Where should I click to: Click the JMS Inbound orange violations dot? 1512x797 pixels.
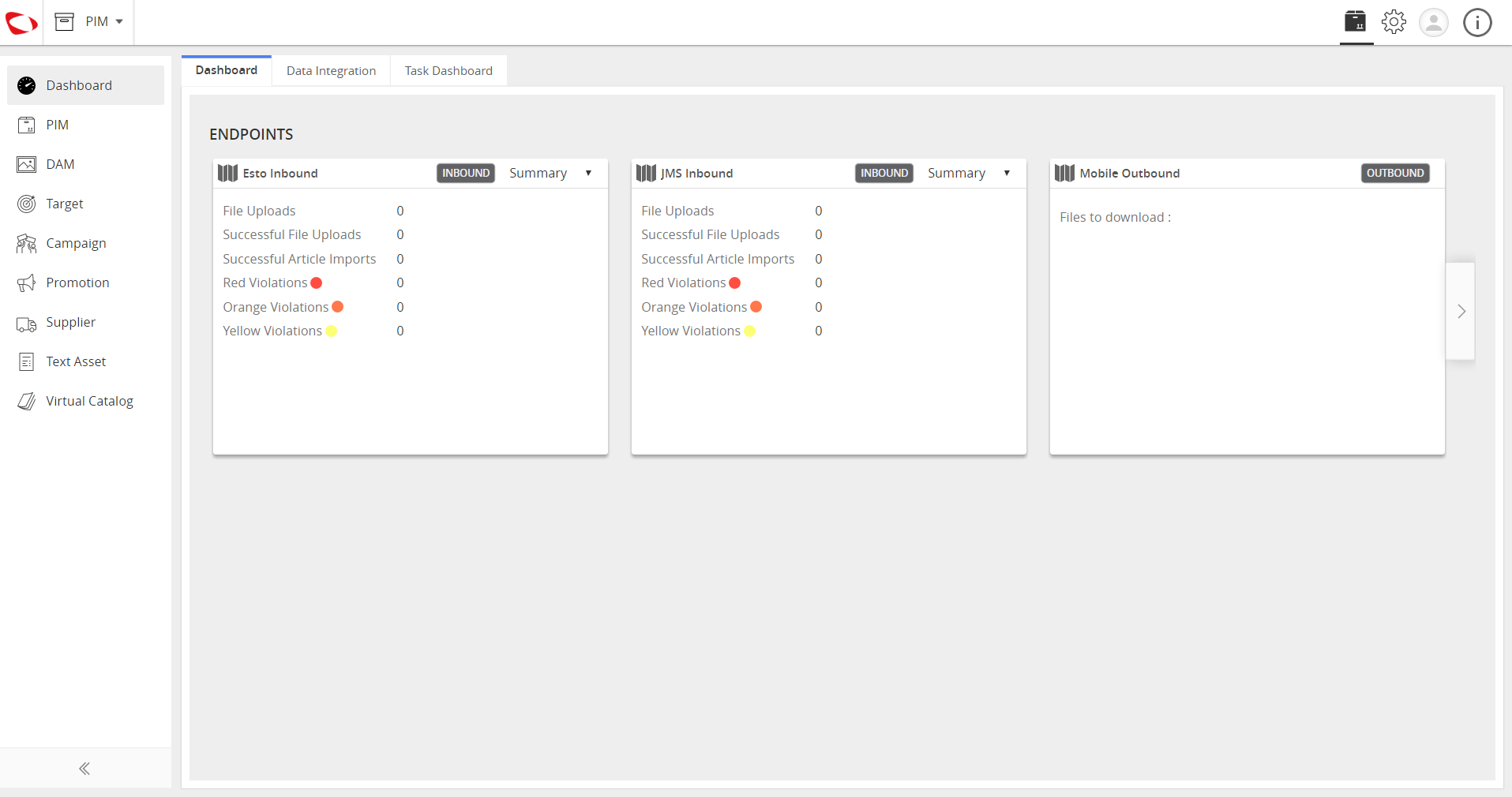point(756,306)
